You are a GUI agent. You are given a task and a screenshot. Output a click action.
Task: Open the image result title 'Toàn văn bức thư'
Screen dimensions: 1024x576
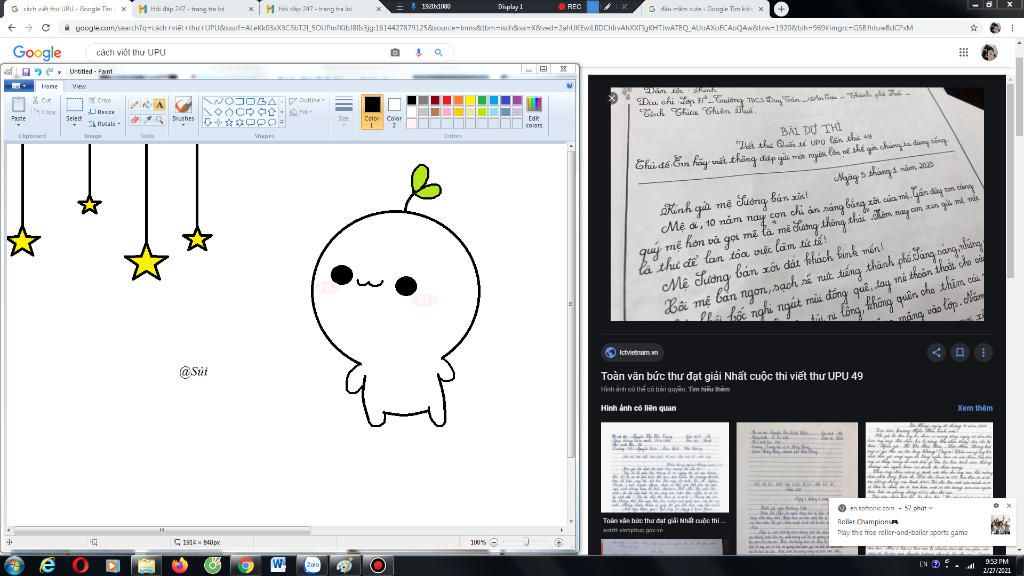(731, 376)
